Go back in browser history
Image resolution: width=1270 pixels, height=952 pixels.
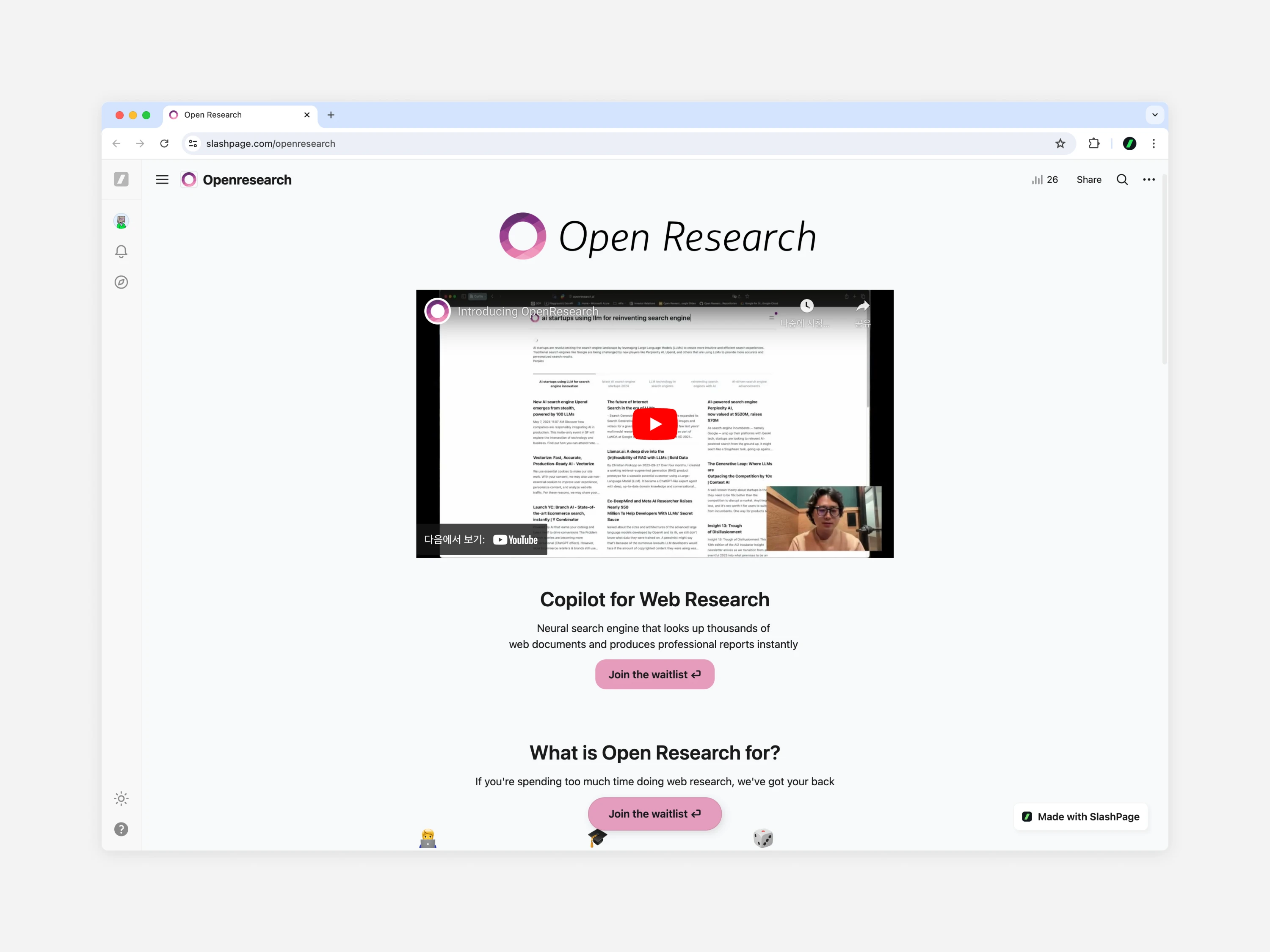(116, 143)
